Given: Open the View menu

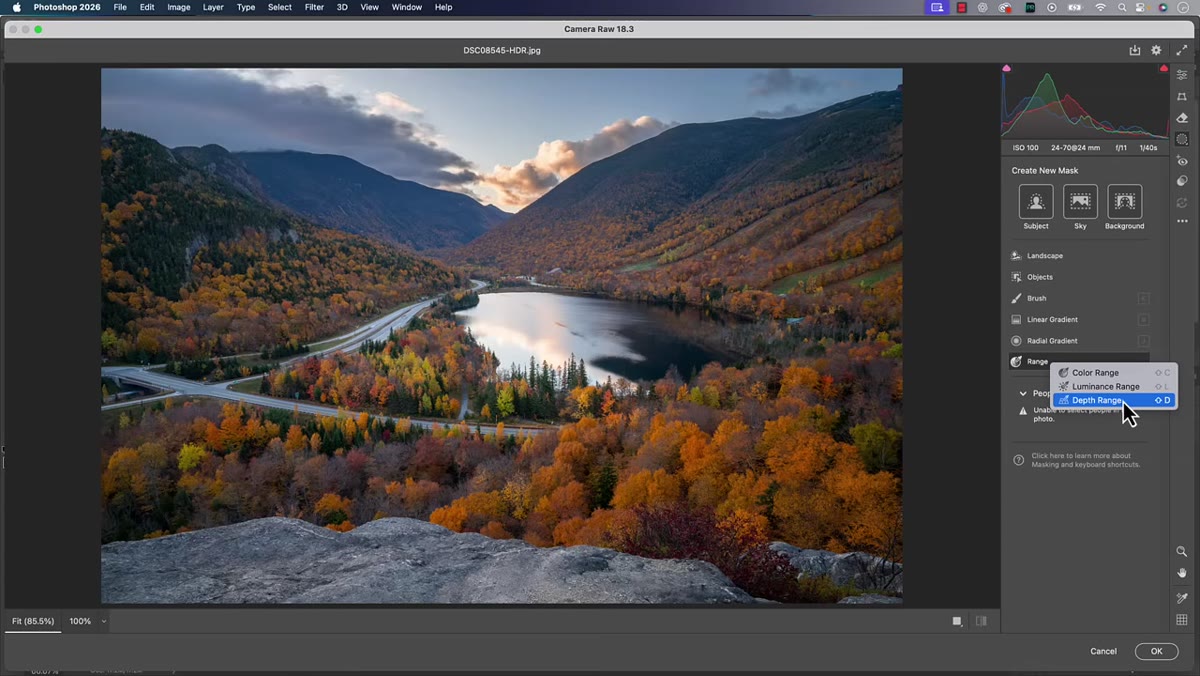Looking at the screenshot, I should [x=369, y=7].
